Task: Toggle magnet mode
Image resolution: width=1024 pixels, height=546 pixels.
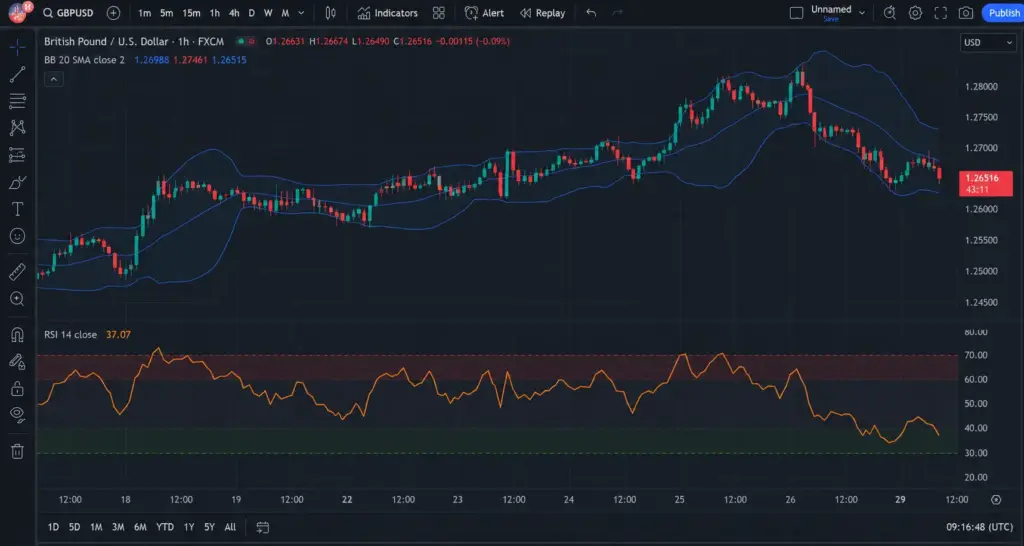Action: pyautogui.click(x=18, y=335)
